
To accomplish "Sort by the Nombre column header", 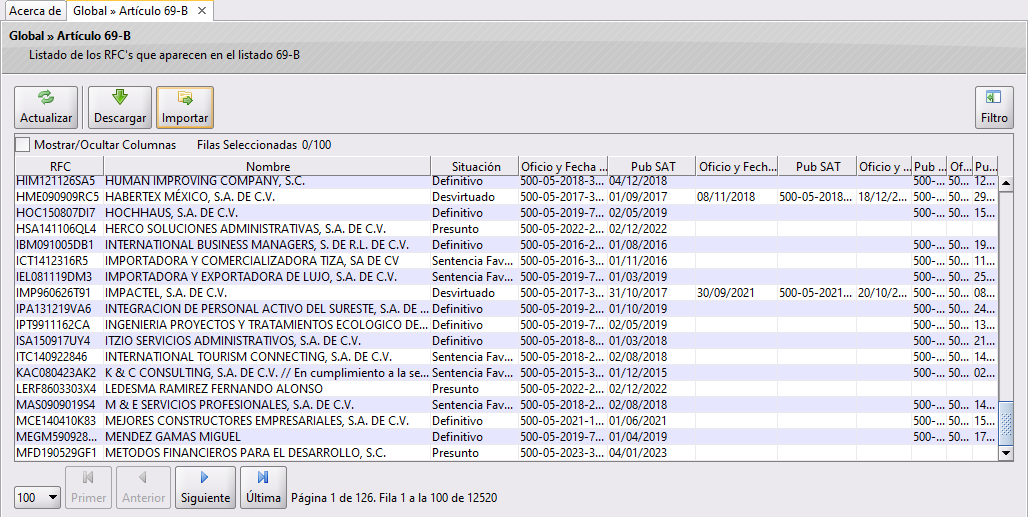I will click(267, 166).
